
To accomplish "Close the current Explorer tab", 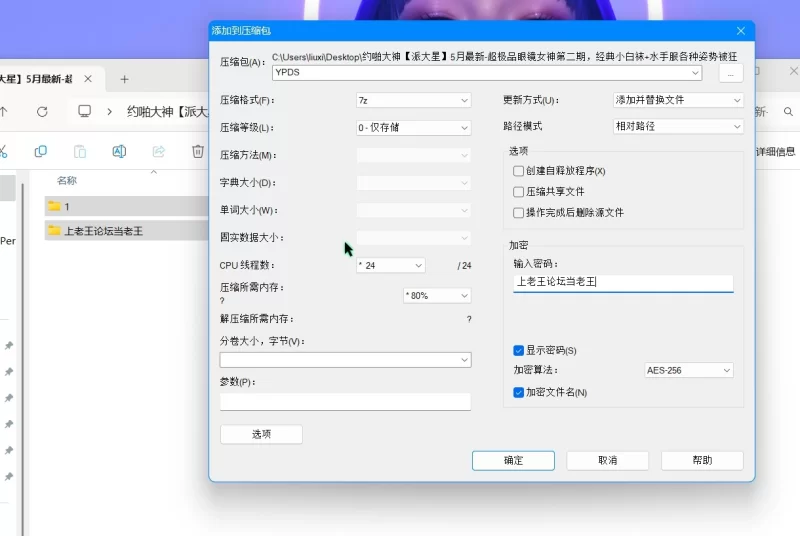I will tap(88, 79).
